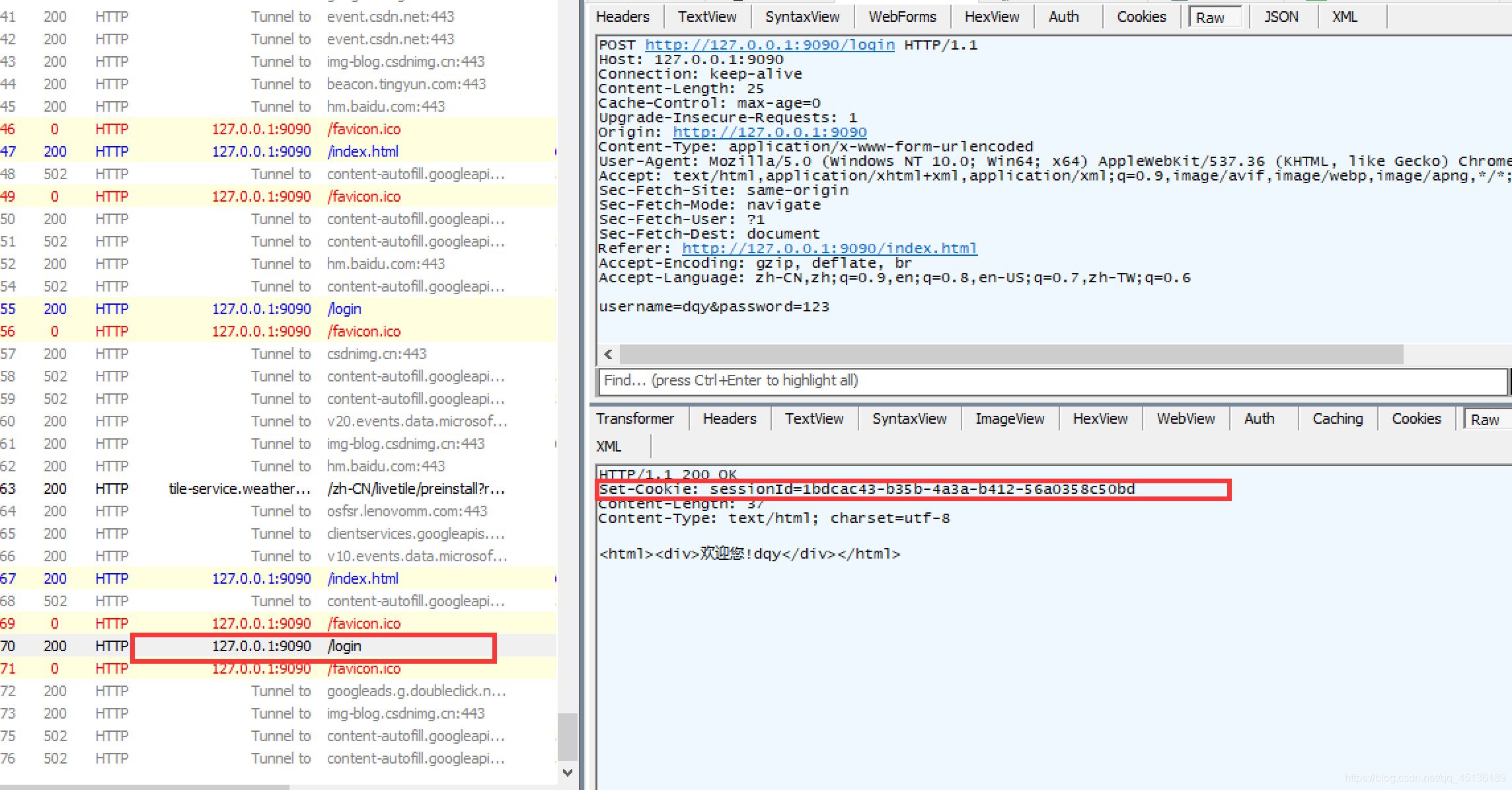Select session 60 v20.events.data.microsoft tunnel
The height and width of the screenshot is (790, 1512).
[x=278, y=421]
